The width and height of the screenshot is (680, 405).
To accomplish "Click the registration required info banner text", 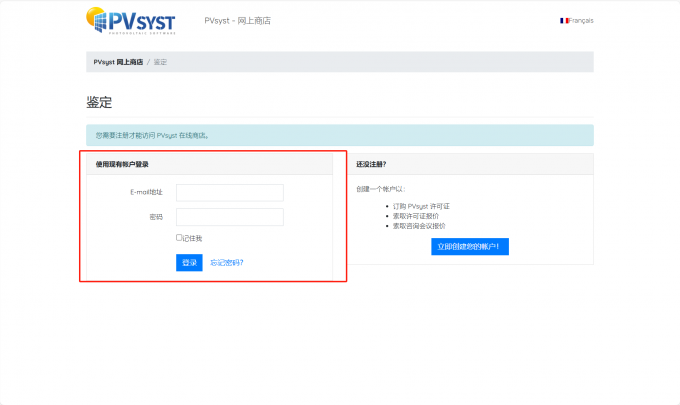I will coord(152,135).
